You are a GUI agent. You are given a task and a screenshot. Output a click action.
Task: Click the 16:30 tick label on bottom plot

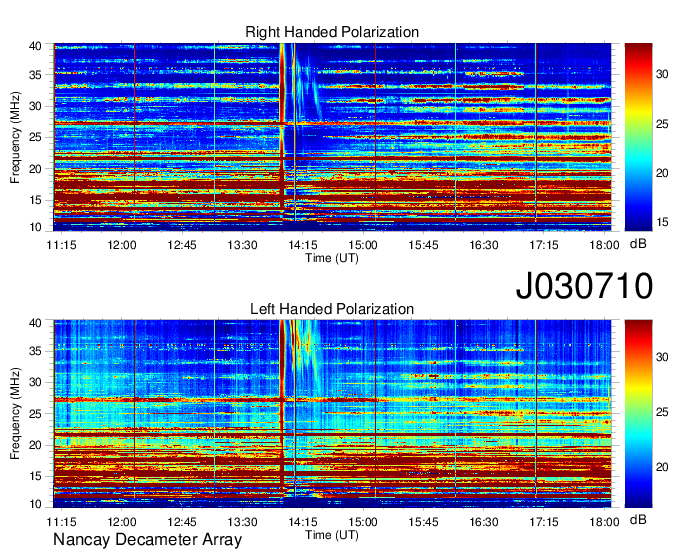484,522
